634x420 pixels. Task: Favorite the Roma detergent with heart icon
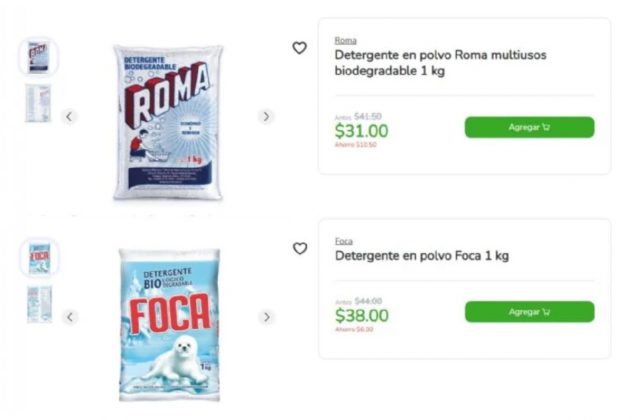[x=300, y=48]
